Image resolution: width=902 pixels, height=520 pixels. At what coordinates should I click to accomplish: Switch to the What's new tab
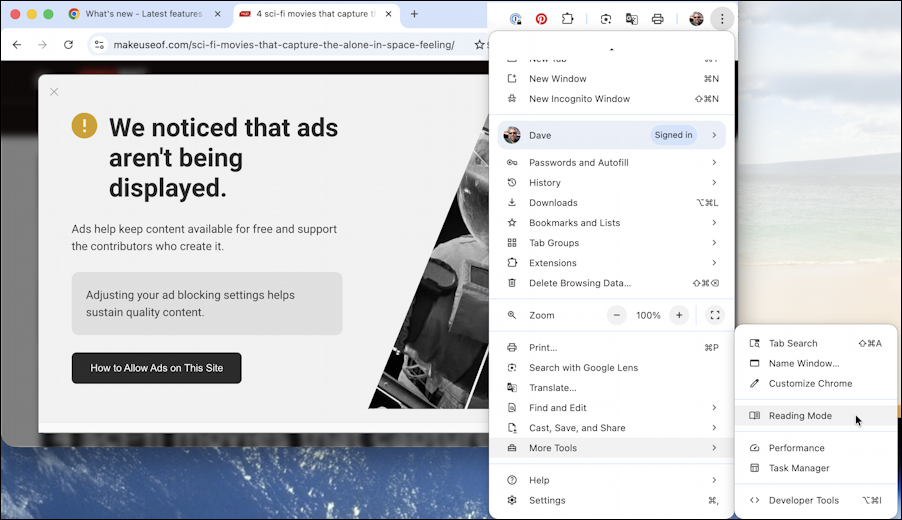pyautogui.click(x=144, y=14)
